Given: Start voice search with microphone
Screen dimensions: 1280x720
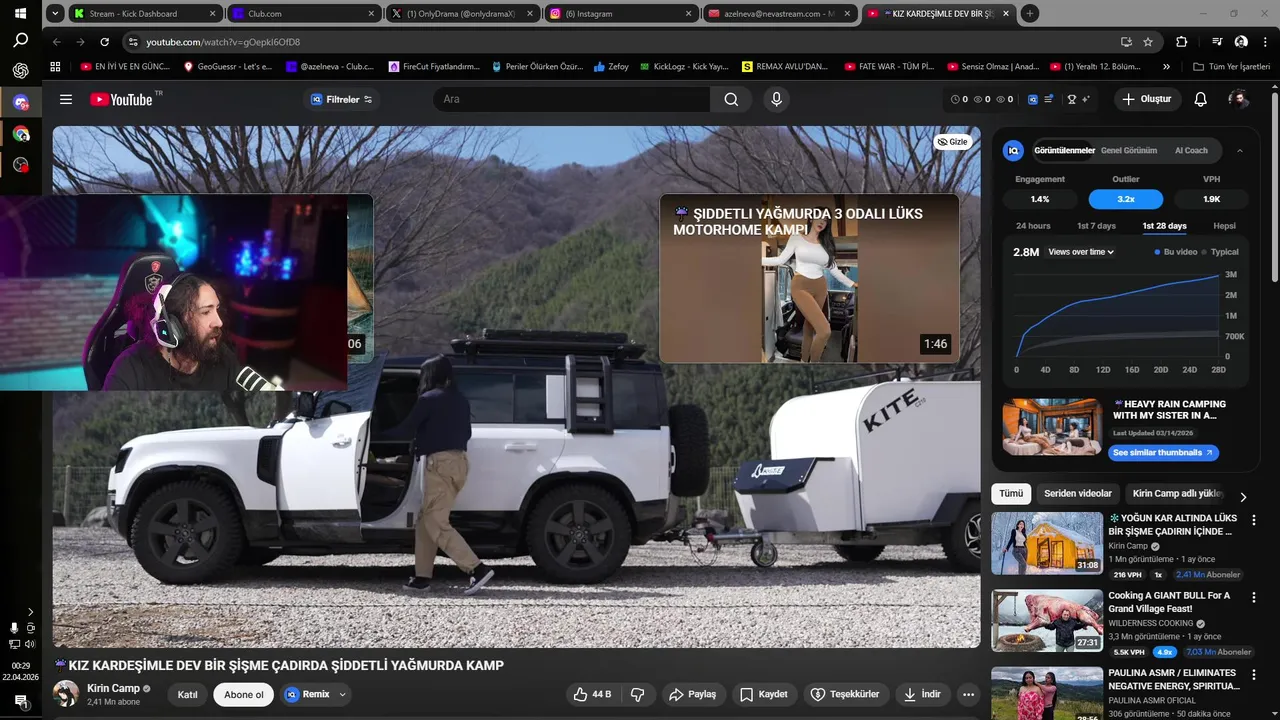Looking at the screenshot, I should pos(776,99).
